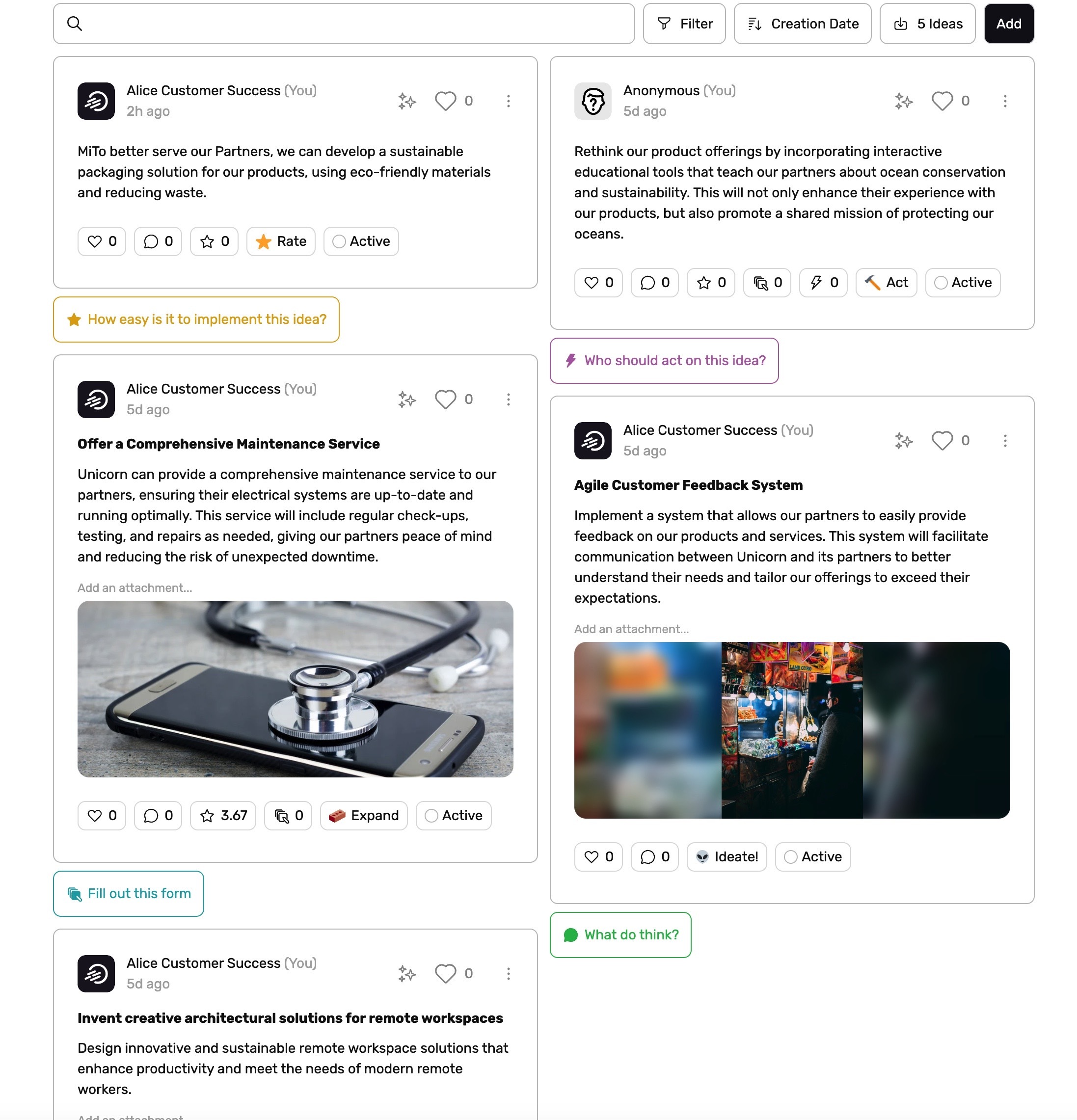Toggle Active status on packaging idea
This screenshot has width=1077, height=1120.
tap(361, 241)
